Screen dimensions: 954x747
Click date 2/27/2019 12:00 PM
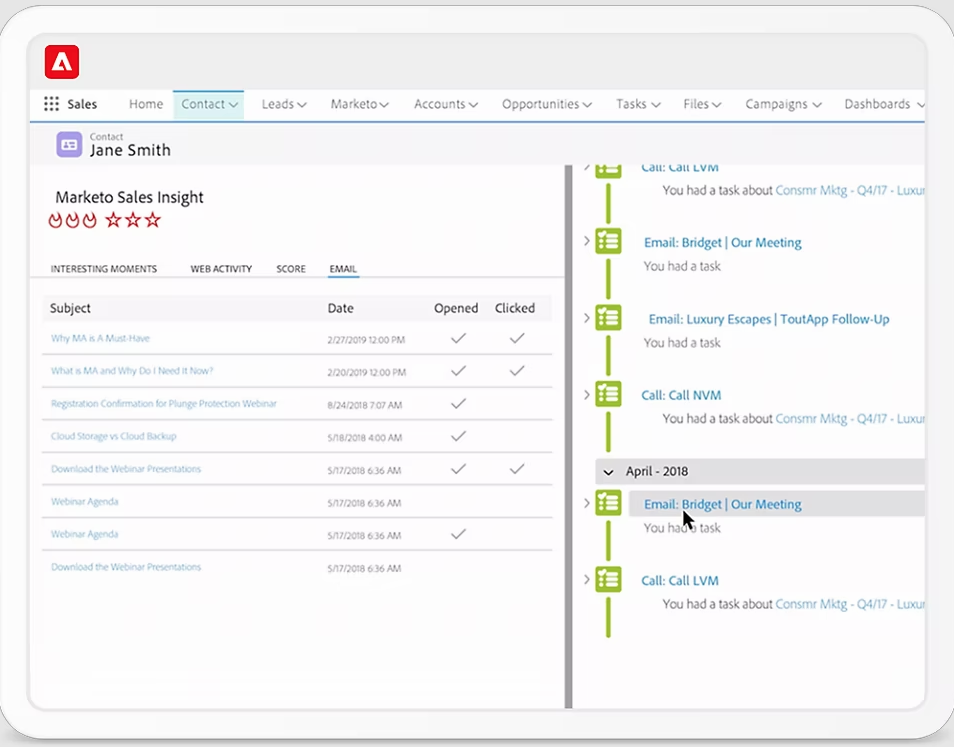(x=366, y=340)
